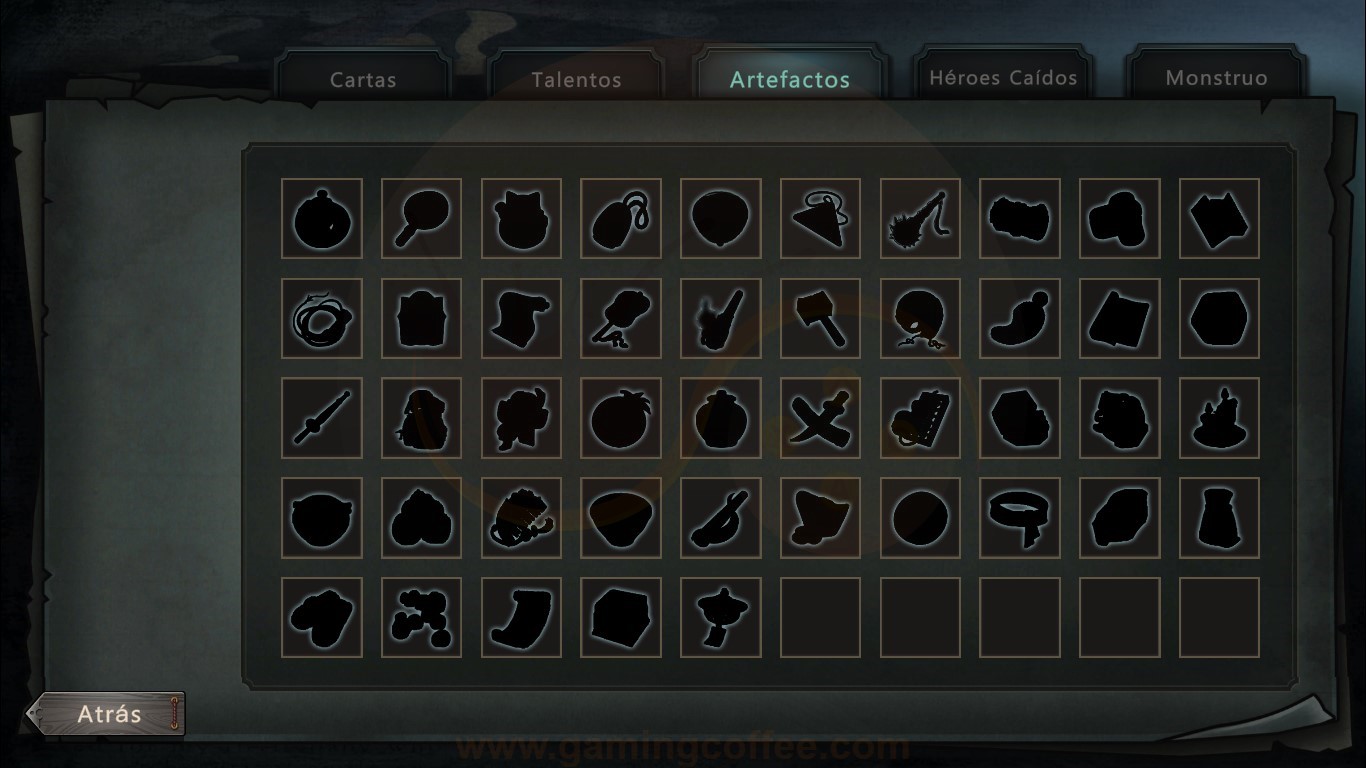The width and height of the screenshot is (1366, 768).
Task: Select the magnifying glass artifact silhouette
Action: [421, 218]
